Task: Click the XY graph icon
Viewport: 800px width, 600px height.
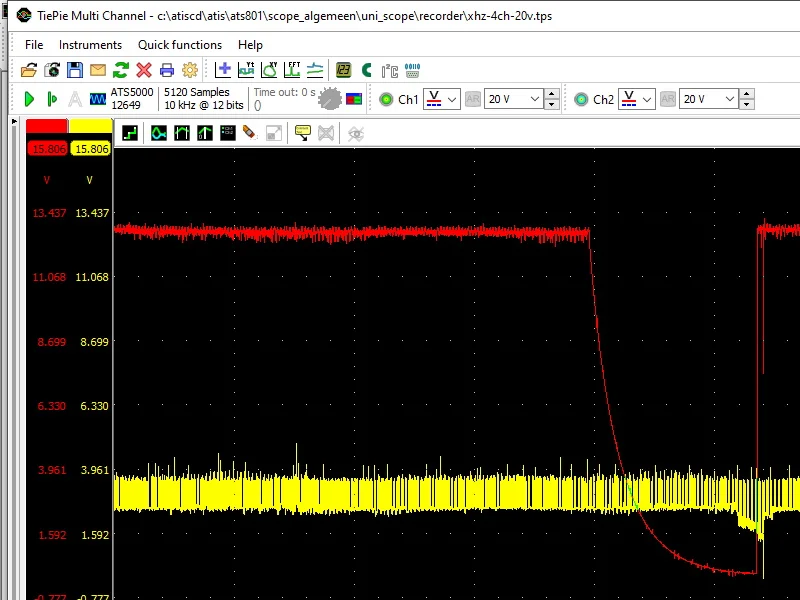Action: [x=269, y=70]
